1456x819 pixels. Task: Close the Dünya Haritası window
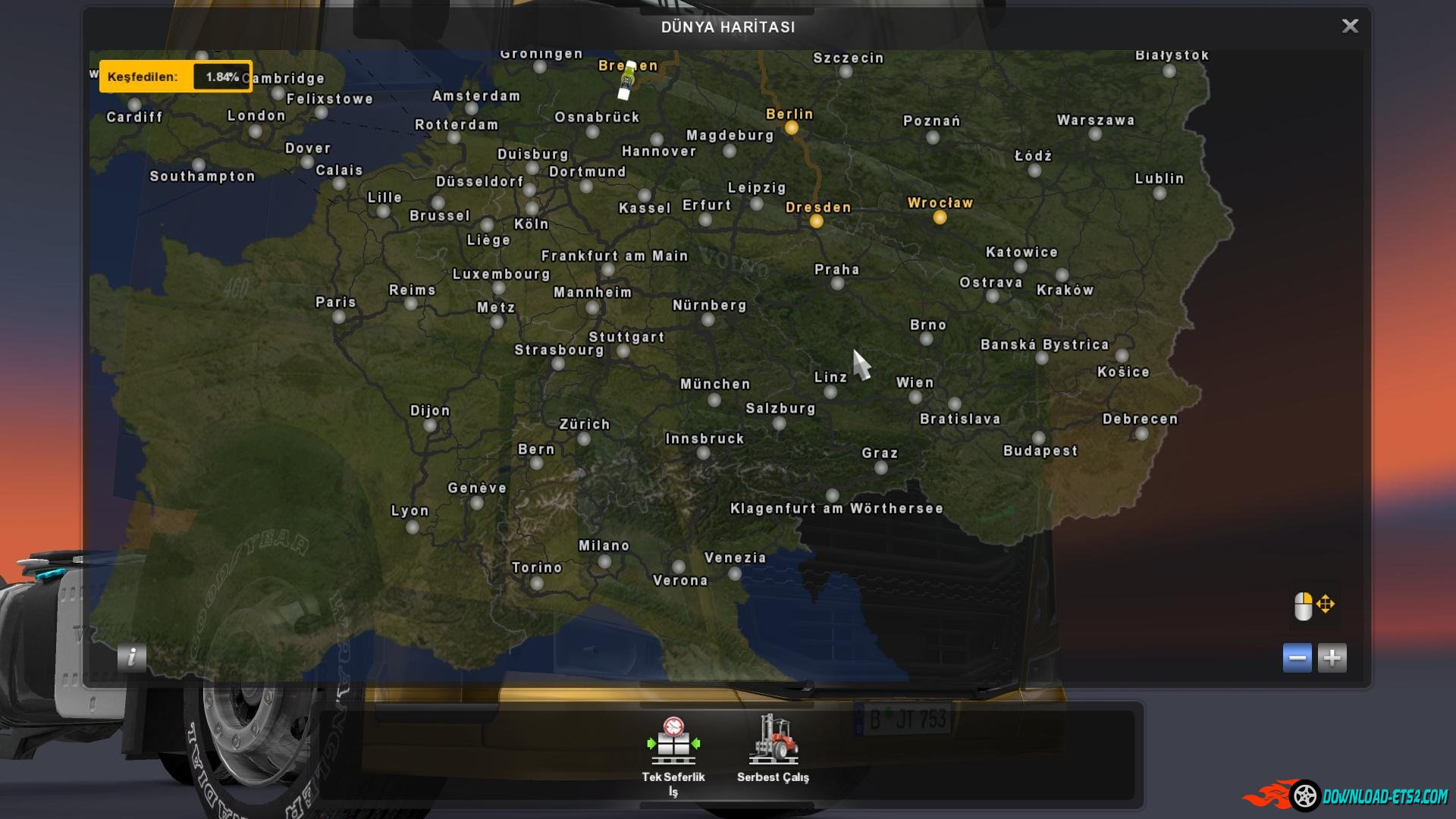(x=1350, y=27)
